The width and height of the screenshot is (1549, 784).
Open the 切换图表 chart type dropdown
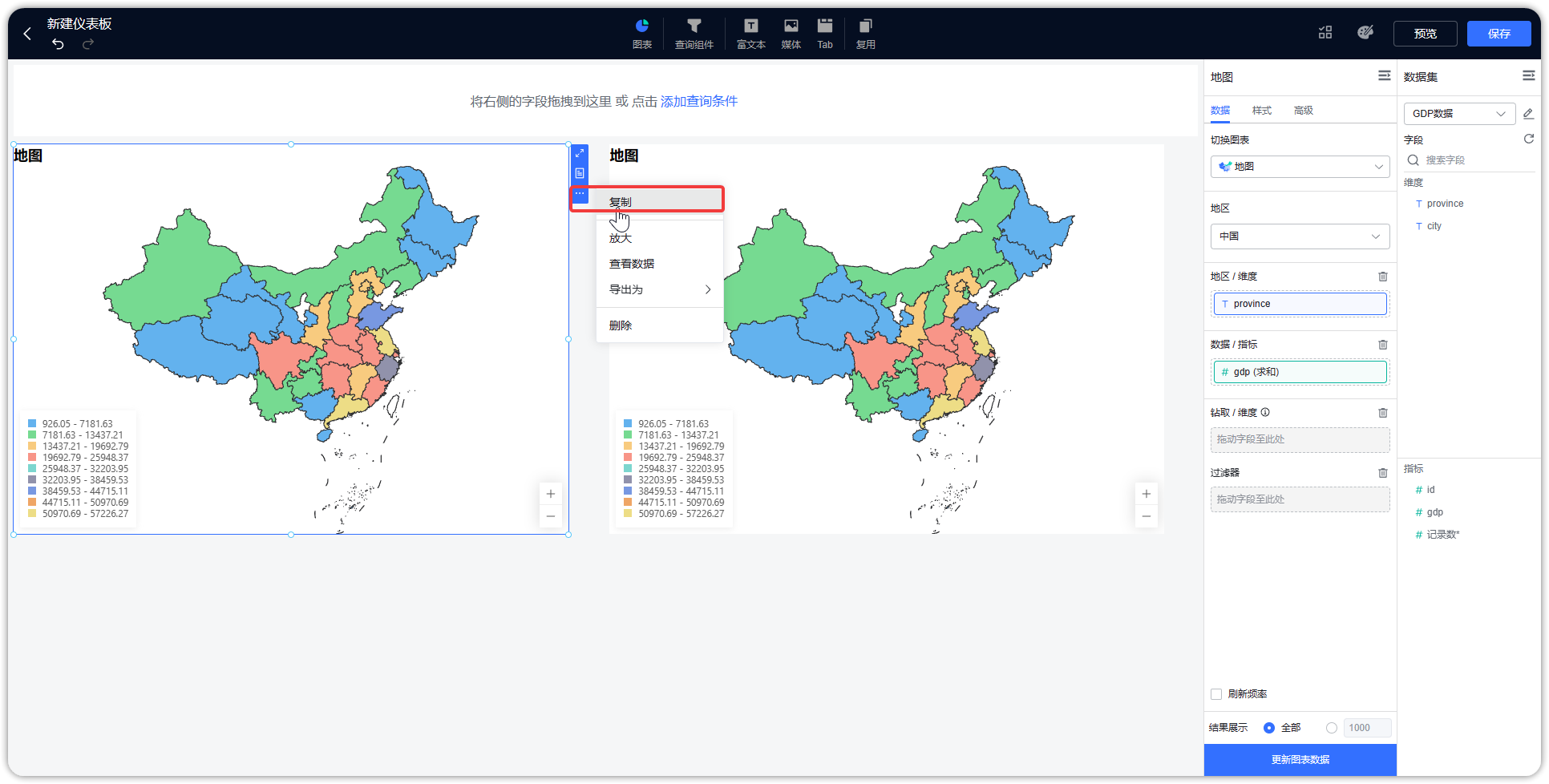[1300, 166]
